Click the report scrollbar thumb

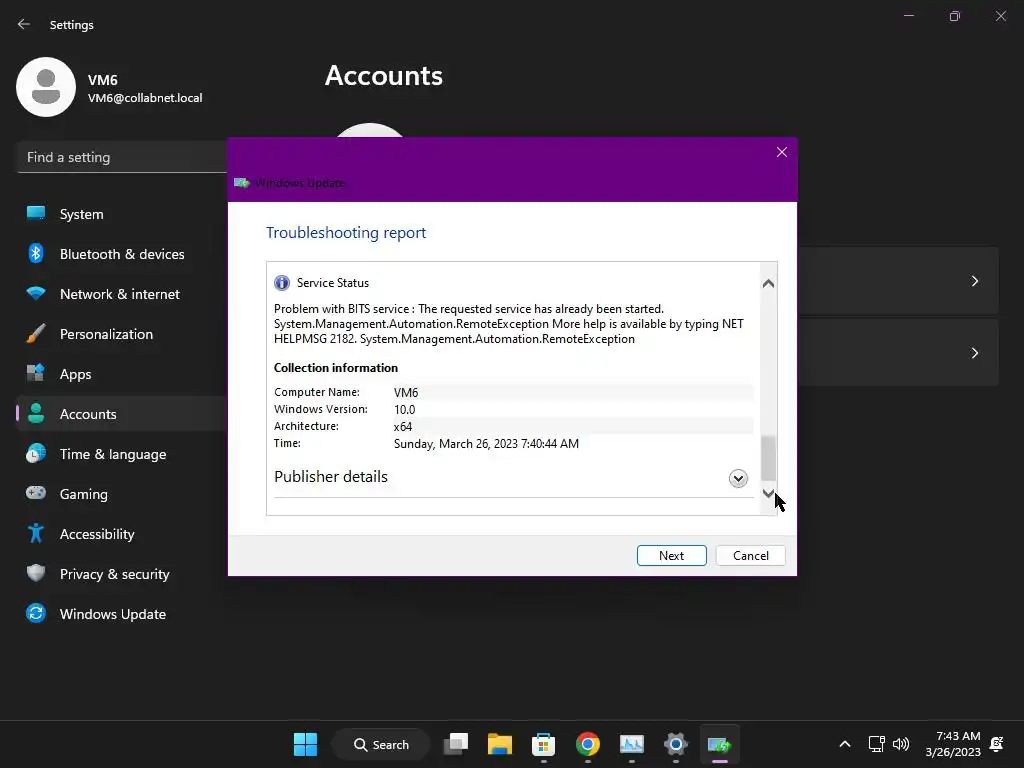pyautogui.click(x=768, y=457)
